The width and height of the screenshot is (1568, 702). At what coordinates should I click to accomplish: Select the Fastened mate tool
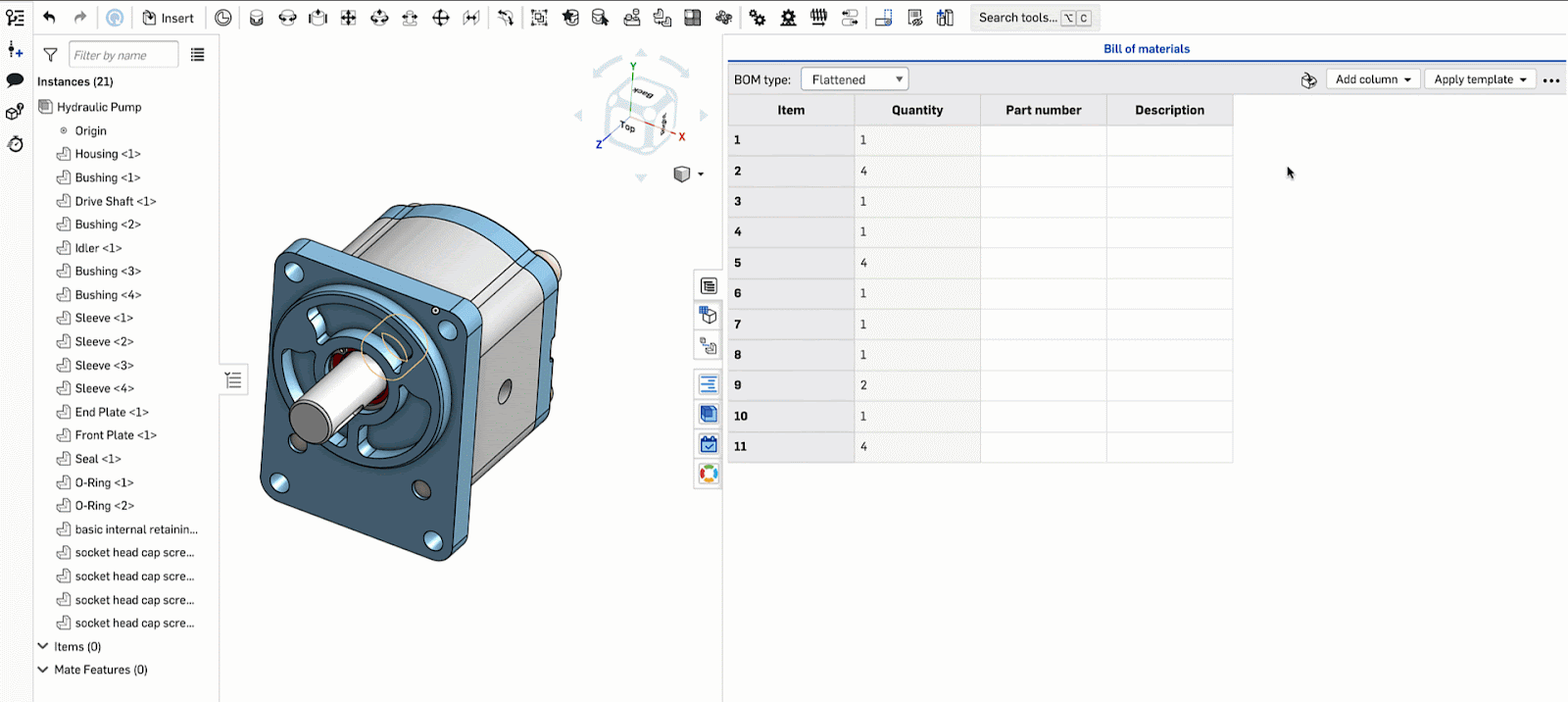[256, 18]
